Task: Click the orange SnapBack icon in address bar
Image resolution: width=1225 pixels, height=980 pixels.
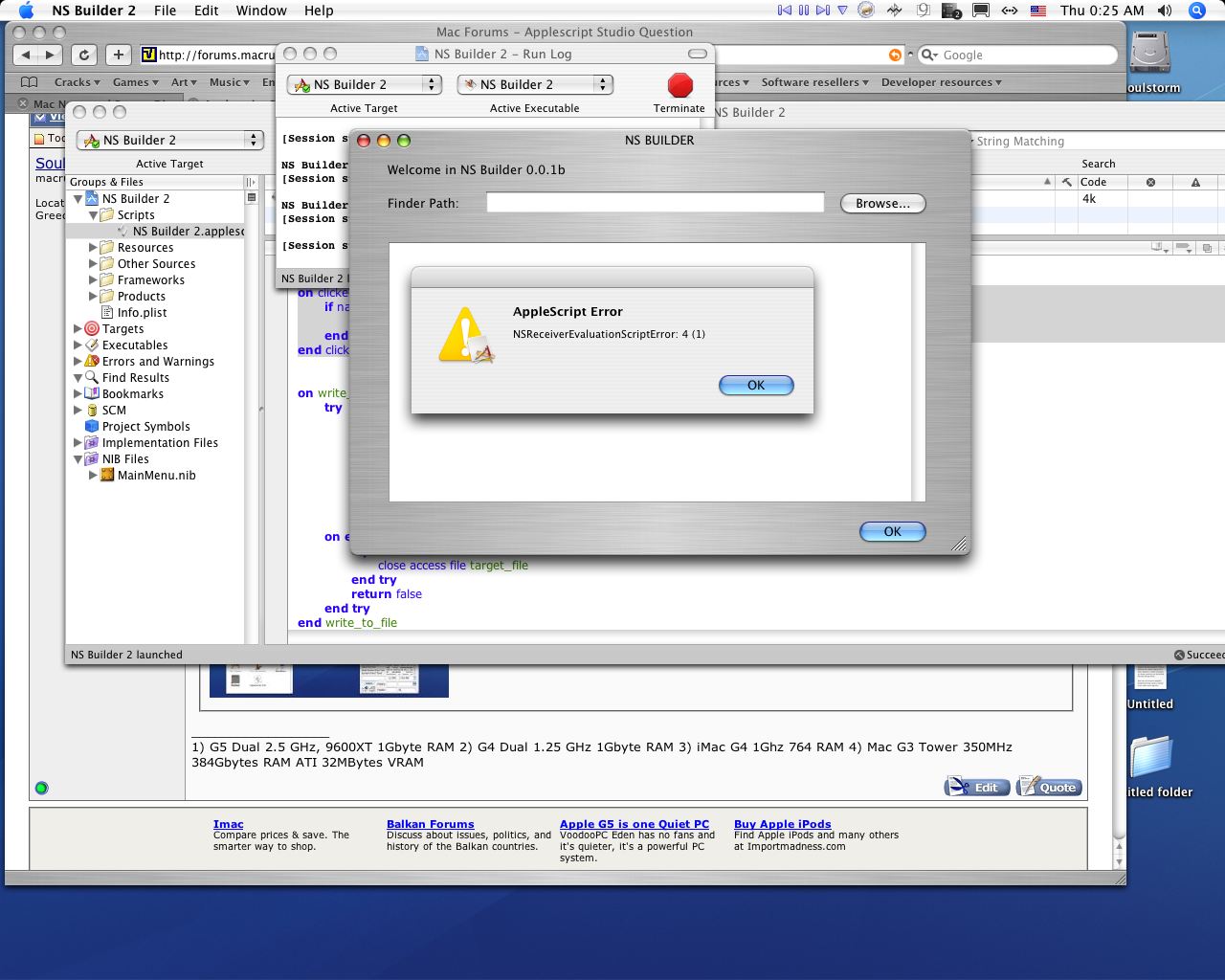Action: coord(895,55)
